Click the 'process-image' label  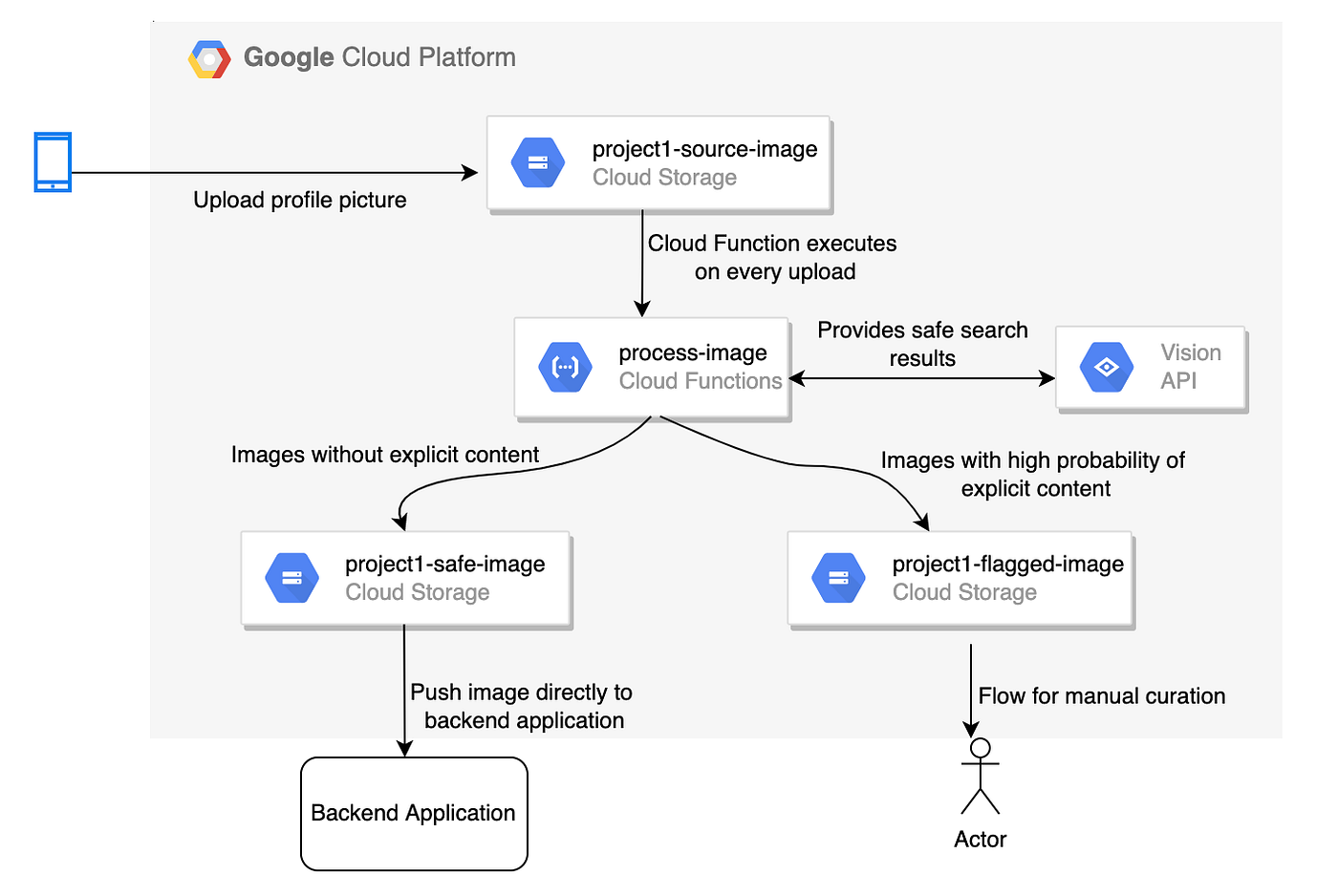tap(693, 352)
